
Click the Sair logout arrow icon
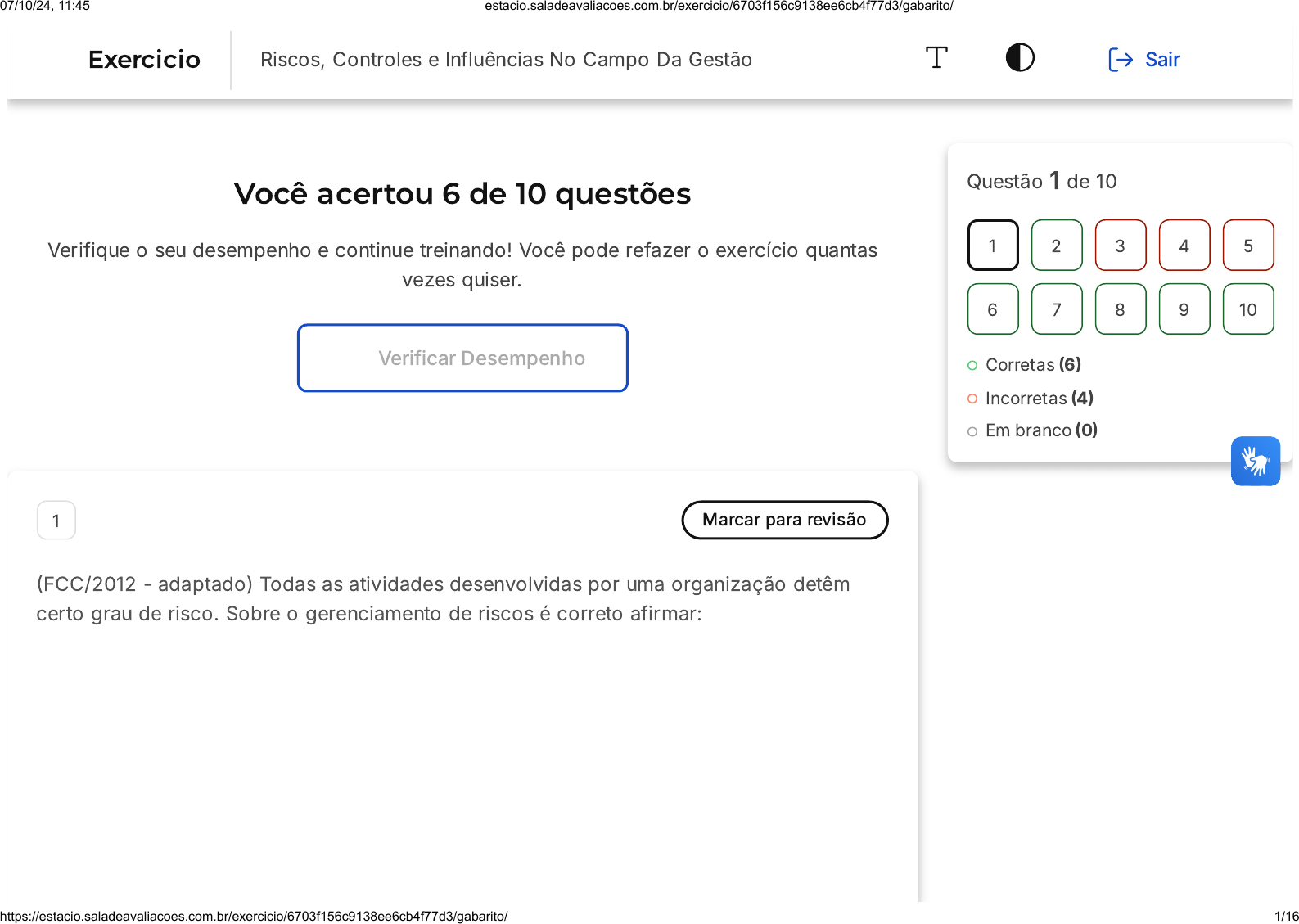[1120, 60]
